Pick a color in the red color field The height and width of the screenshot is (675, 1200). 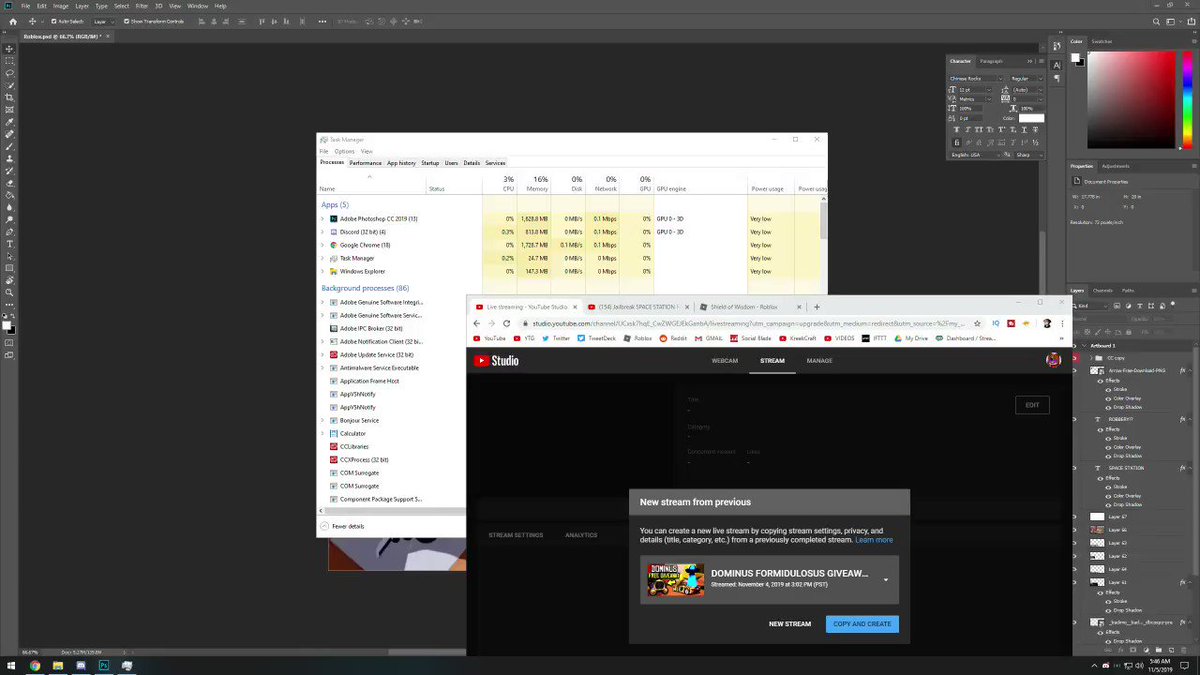point(1132,99)
